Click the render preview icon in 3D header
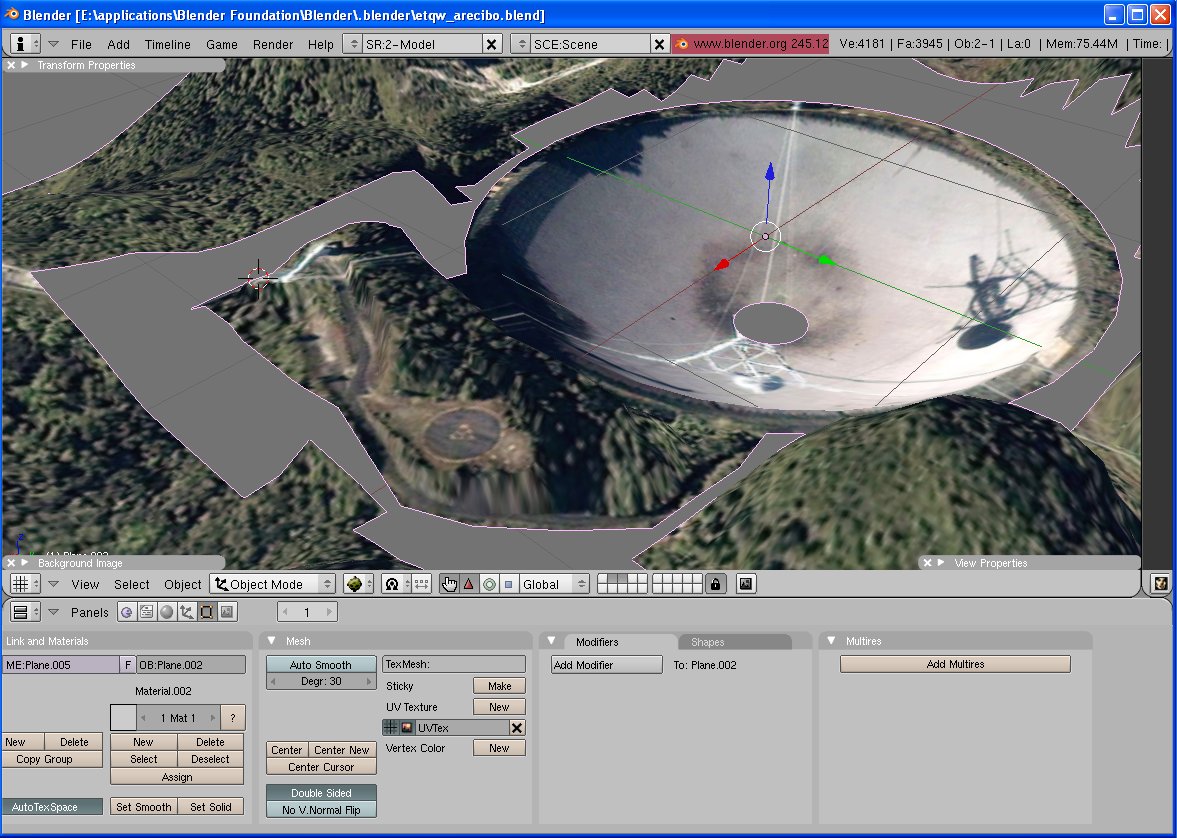 pos(746,584)
